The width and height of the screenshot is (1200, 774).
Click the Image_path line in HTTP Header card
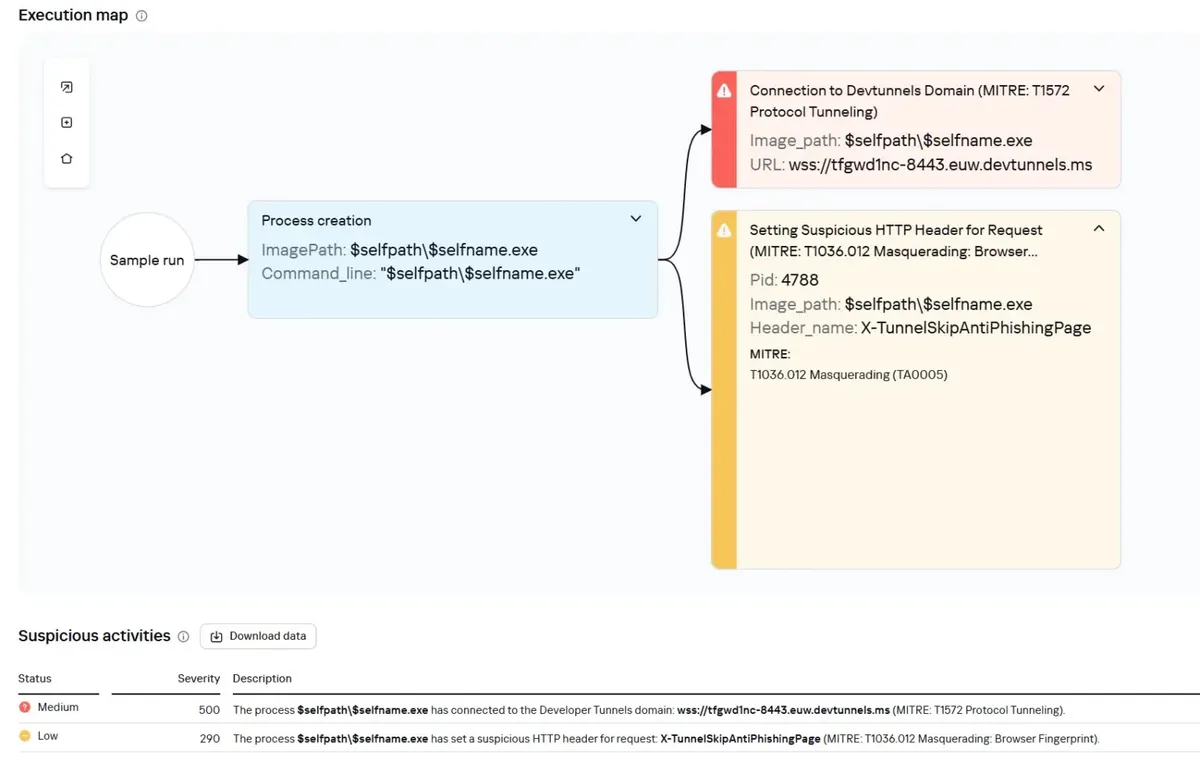[x=891, y=304]
